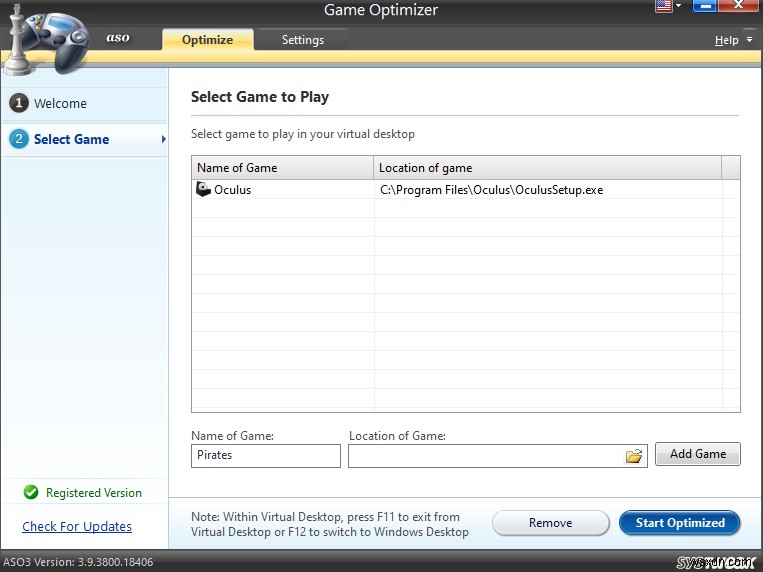Open the Check For Updates link
Image resolution: width=763 pixels, height=572 pixels.
coord(77,526)
